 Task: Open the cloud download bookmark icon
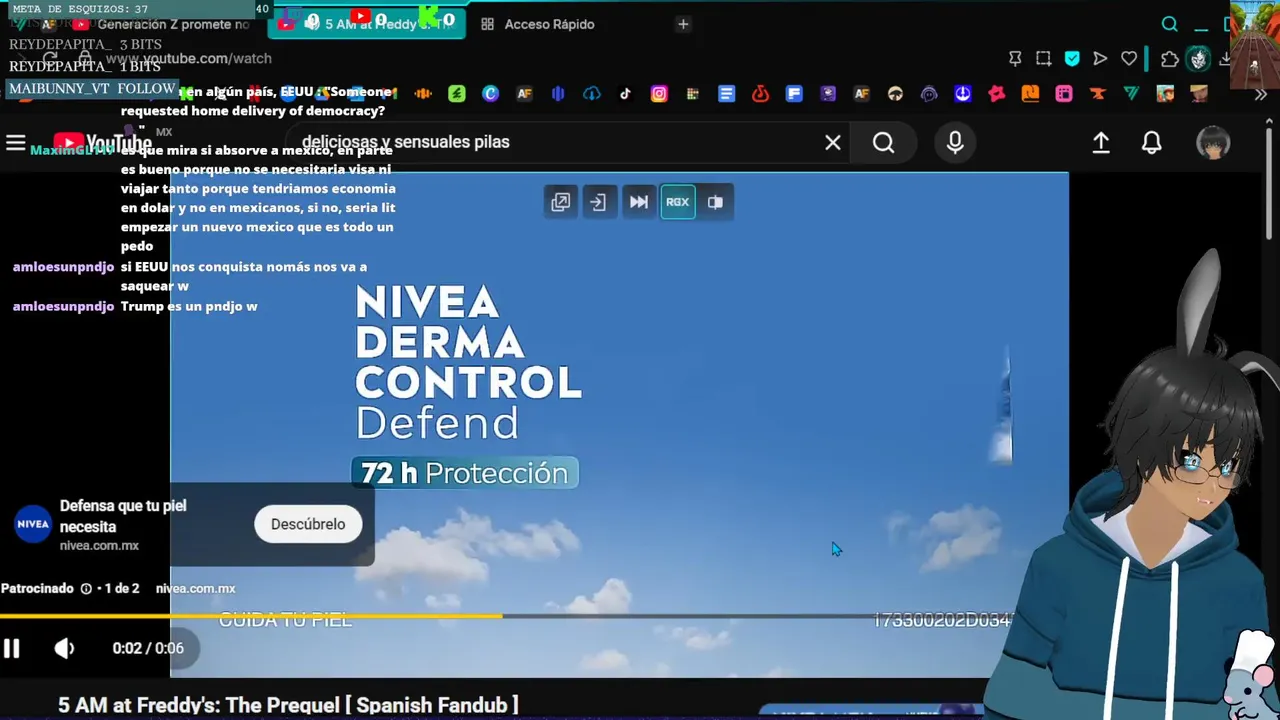pyautogui.click(x=591, y=94)
